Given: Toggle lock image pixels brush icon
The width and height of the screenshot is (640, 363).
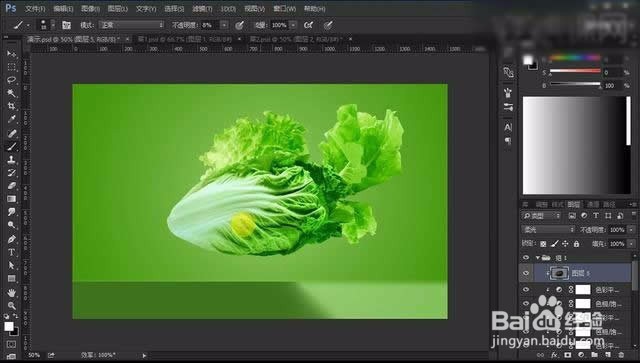Looking at the screenshot, I should [x=554, y=244].
